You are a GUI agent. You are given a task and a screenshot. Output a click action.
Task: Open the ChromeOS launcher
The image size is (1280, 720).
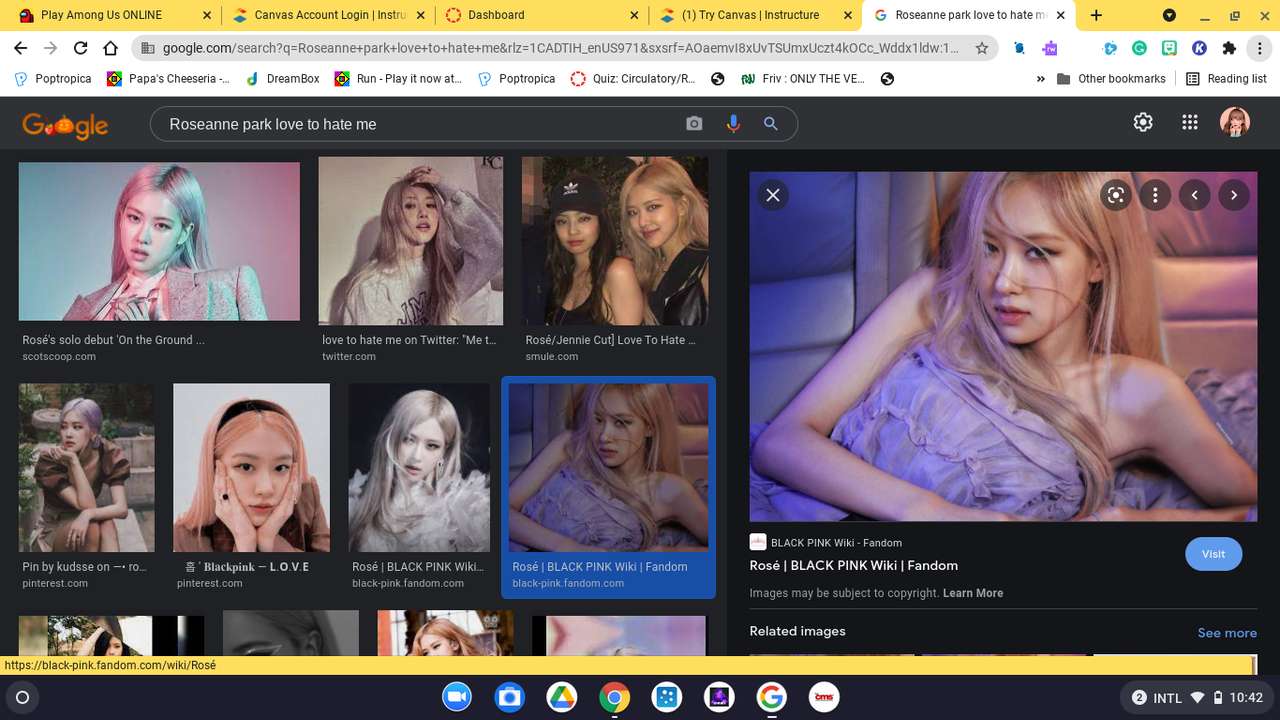pyautogui.click(x=23, y=697)
